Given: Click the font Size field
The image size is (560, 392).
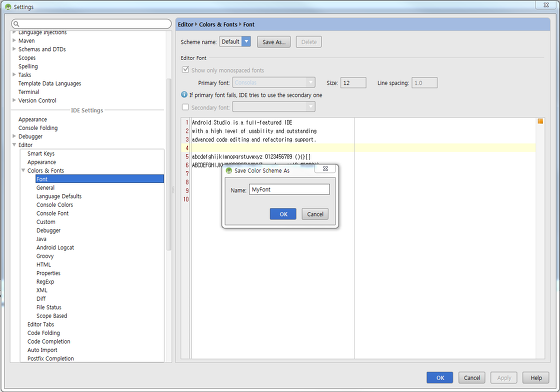Looking at the screenshot, I should tap(353, 82).
